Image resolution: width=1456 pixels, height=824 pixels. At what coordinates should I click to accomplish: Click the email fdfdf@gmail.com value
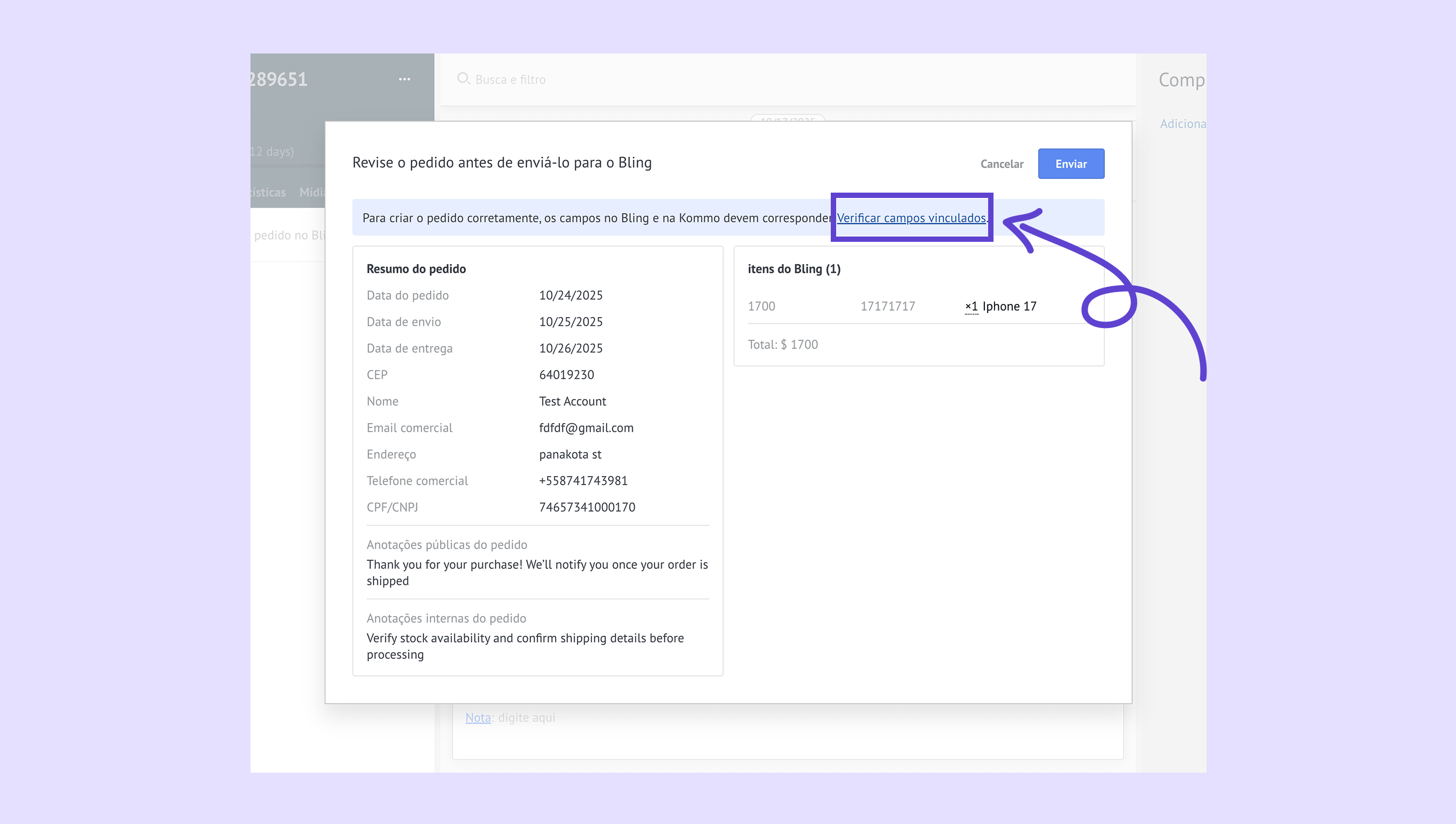coord(586,428)
